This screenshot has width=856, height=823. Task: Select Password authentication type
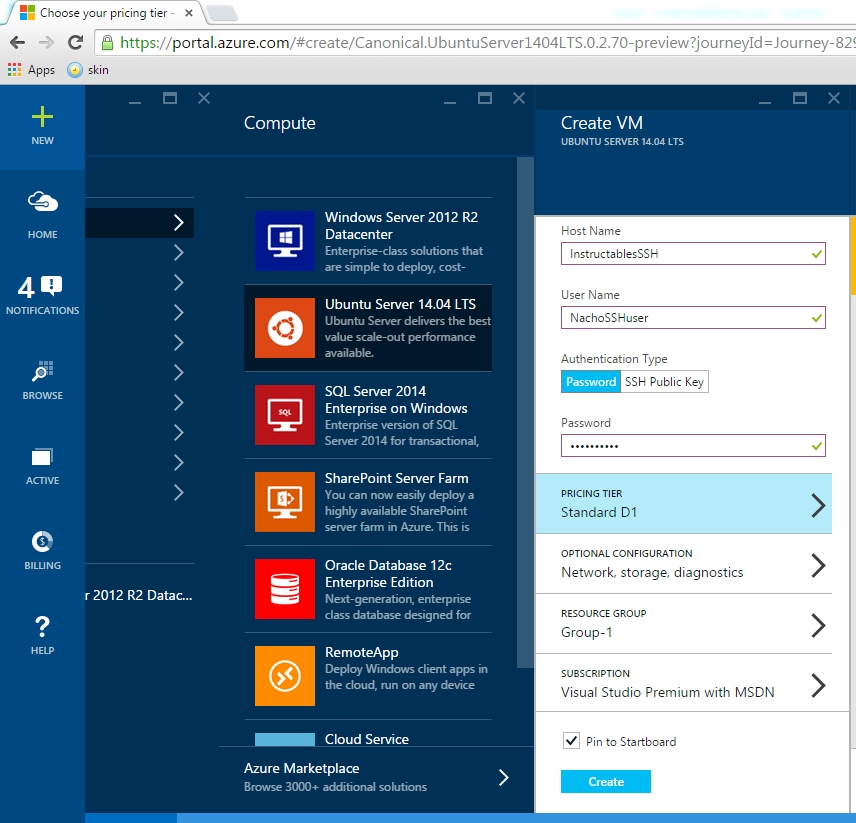589,381
